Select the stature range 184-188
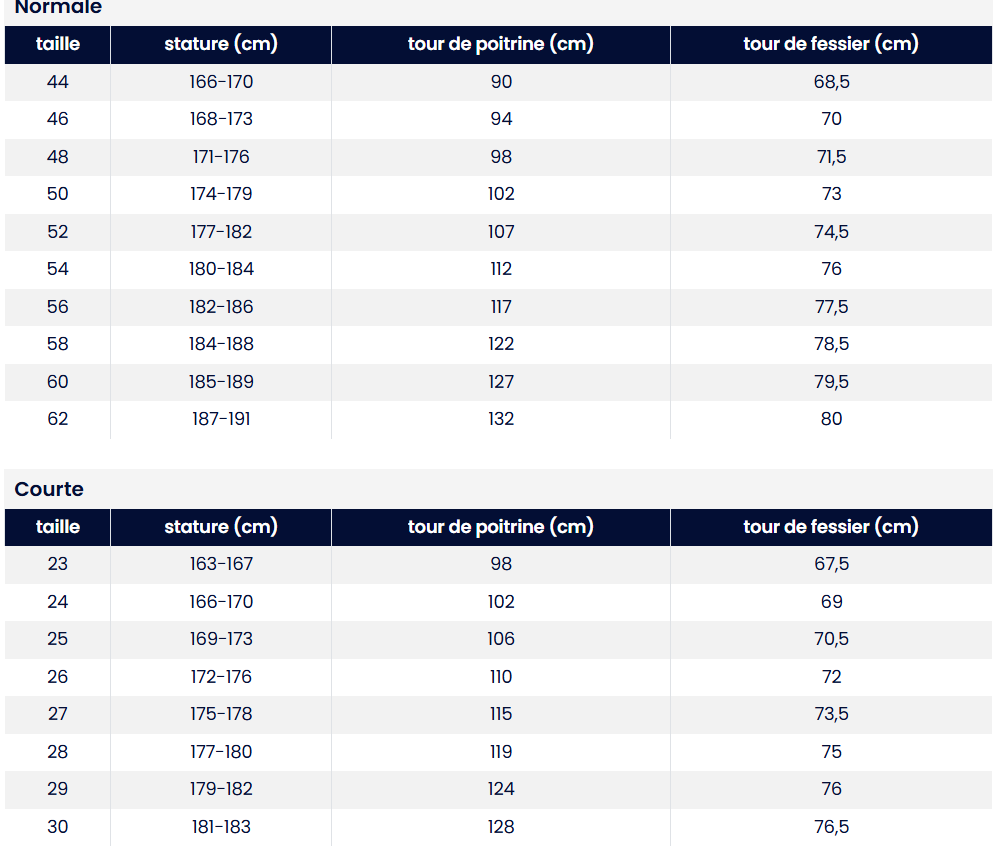Image resolution: width=996 pixels, height=867 pixels. coord(221,344)
